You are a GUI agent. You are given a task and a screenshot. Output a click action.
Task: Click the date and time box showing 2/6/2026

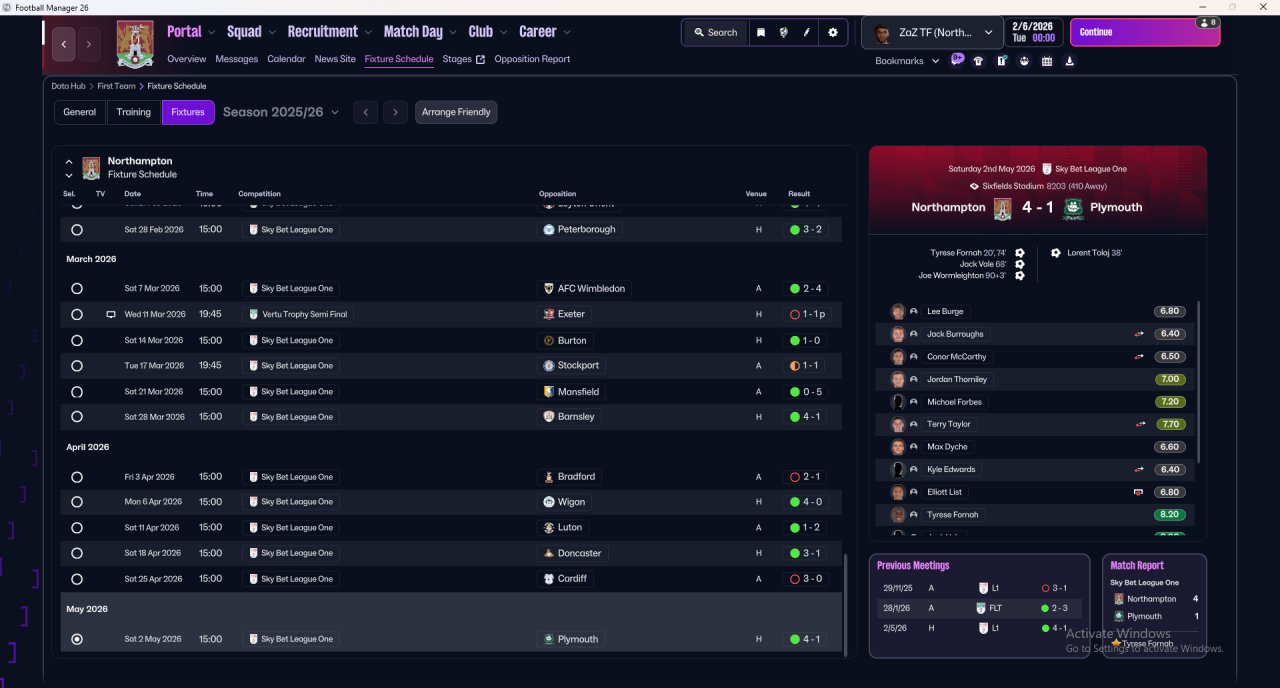1033,32
